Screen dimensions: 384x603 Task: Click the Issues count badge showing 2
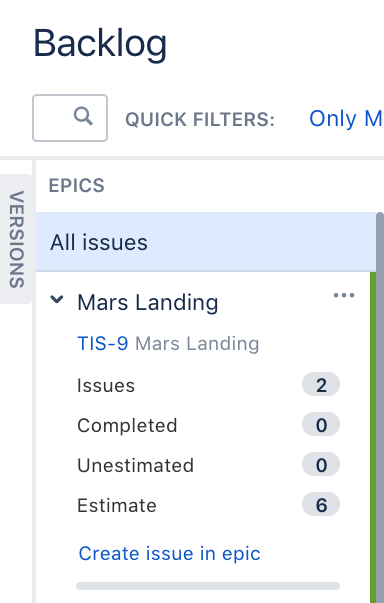click(321, 385)
